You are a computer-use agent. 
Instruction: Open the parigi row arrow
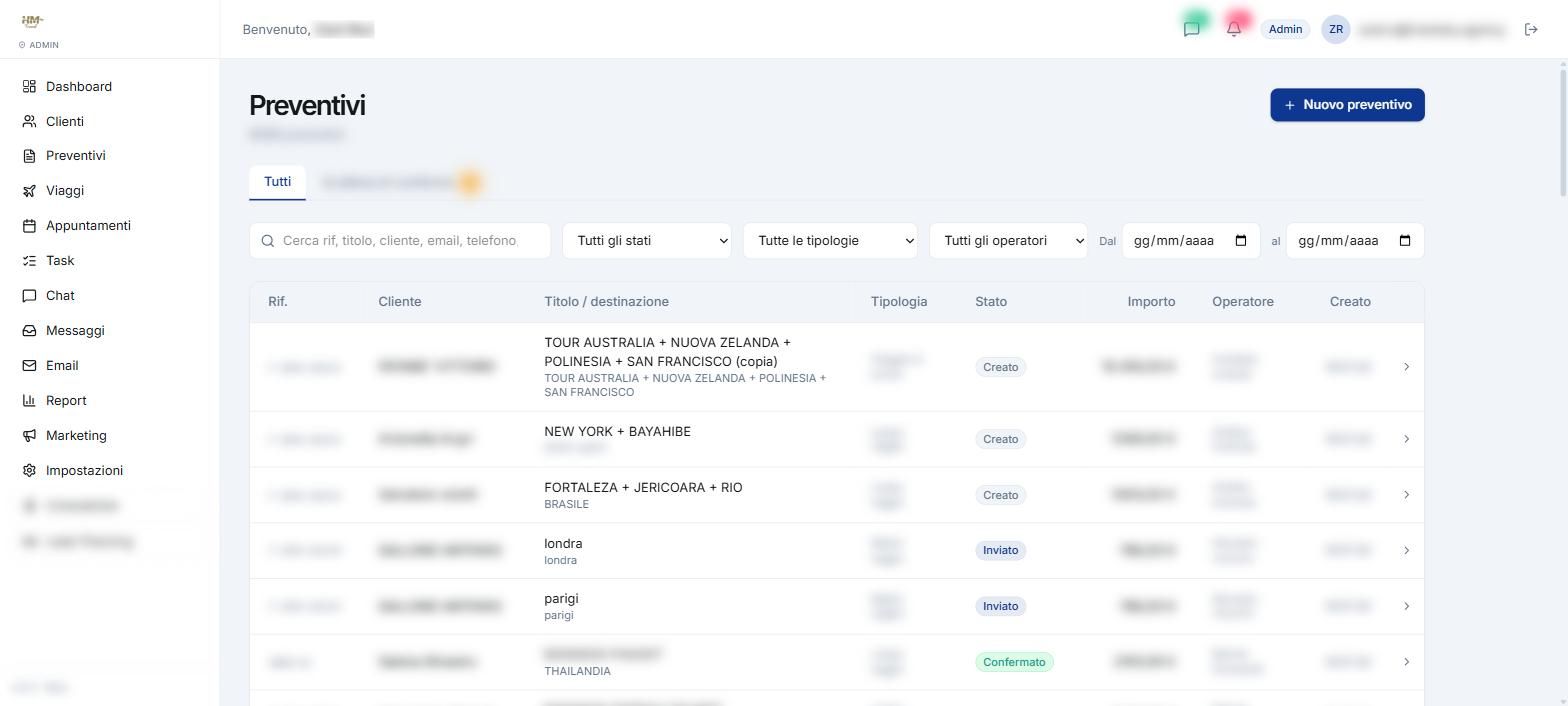pos(1406,606)
